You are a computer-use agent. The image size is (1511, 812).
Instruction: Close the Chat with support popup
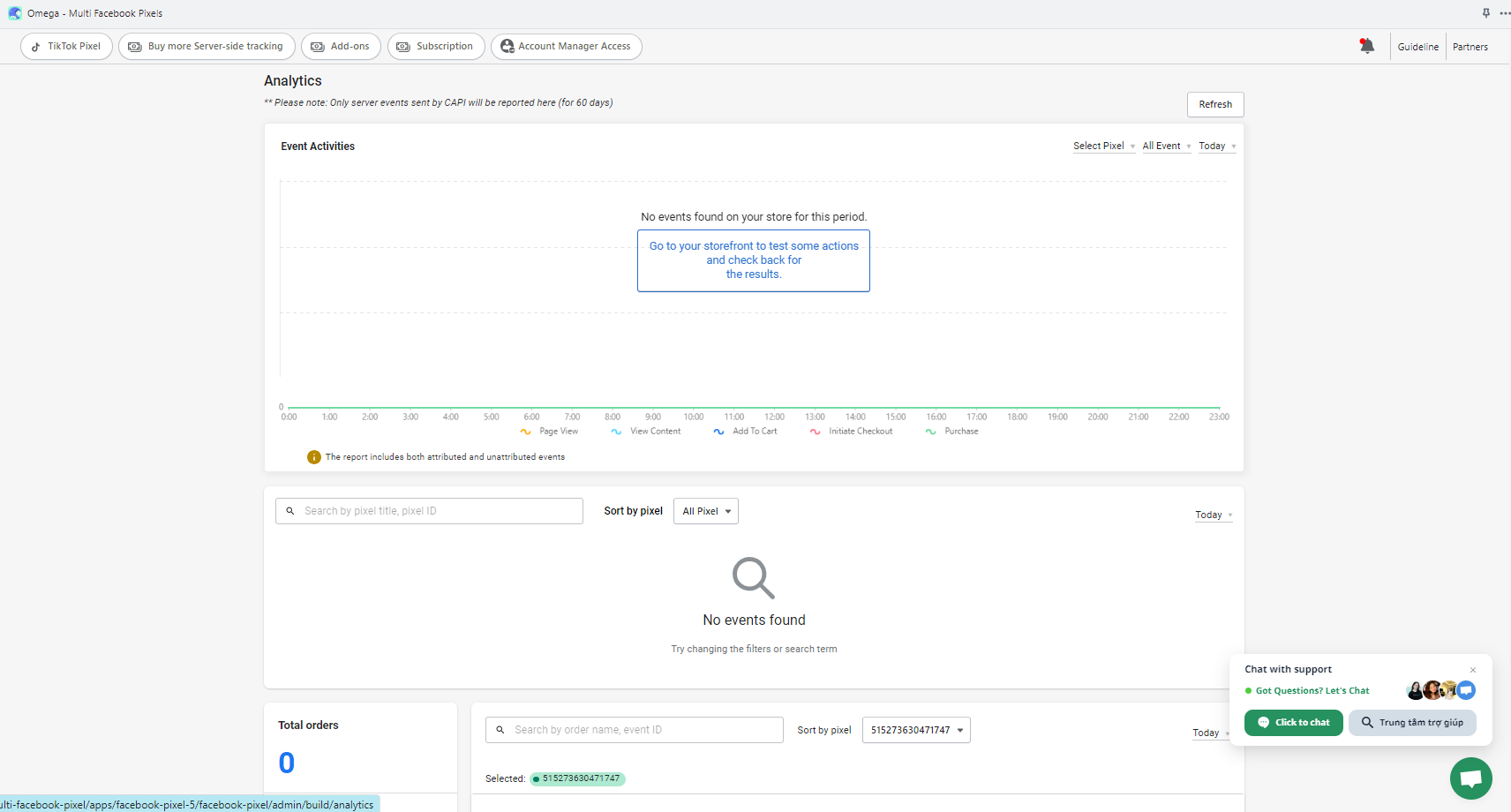point(1473,670)
